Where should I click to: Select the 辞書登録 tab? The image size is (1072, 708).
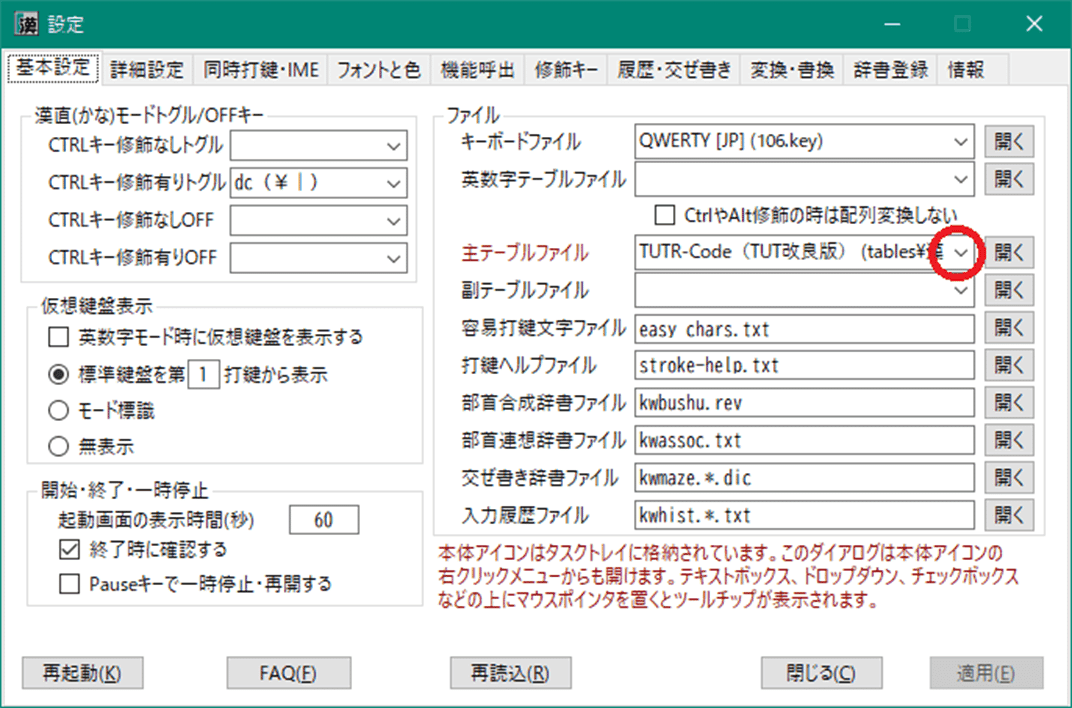click(891, 70)
